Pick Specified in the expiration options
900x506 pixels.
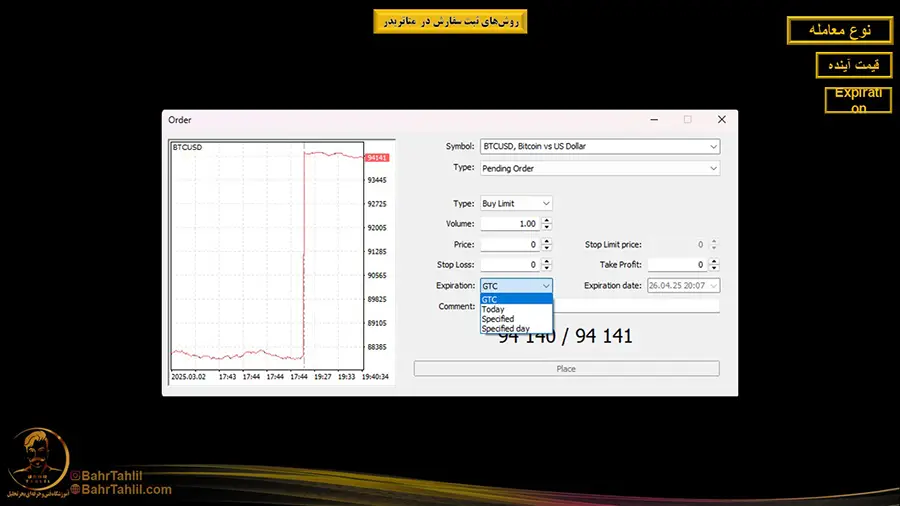coord(515,319)
